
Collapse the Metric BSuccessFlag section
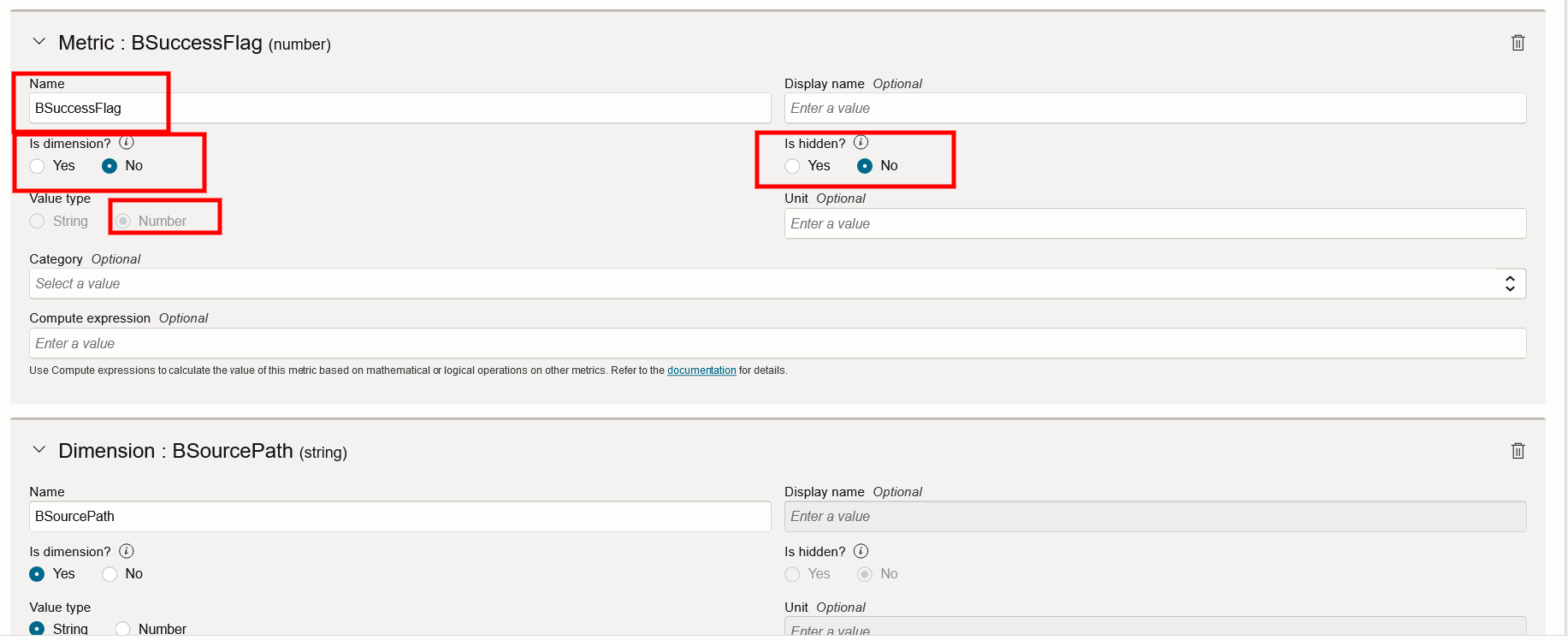click(38, 42)
